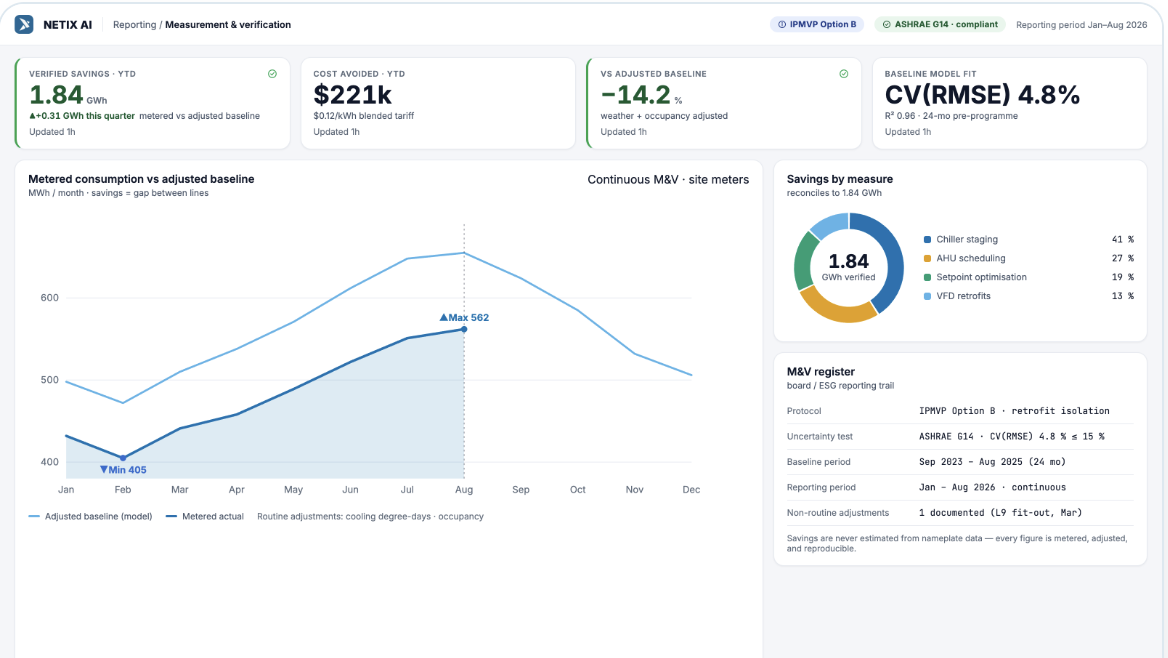The width and height of the screenshot is (1168, 658).
Task: Click the green check icon on Verified Savings card
Action: coord(273,74)
